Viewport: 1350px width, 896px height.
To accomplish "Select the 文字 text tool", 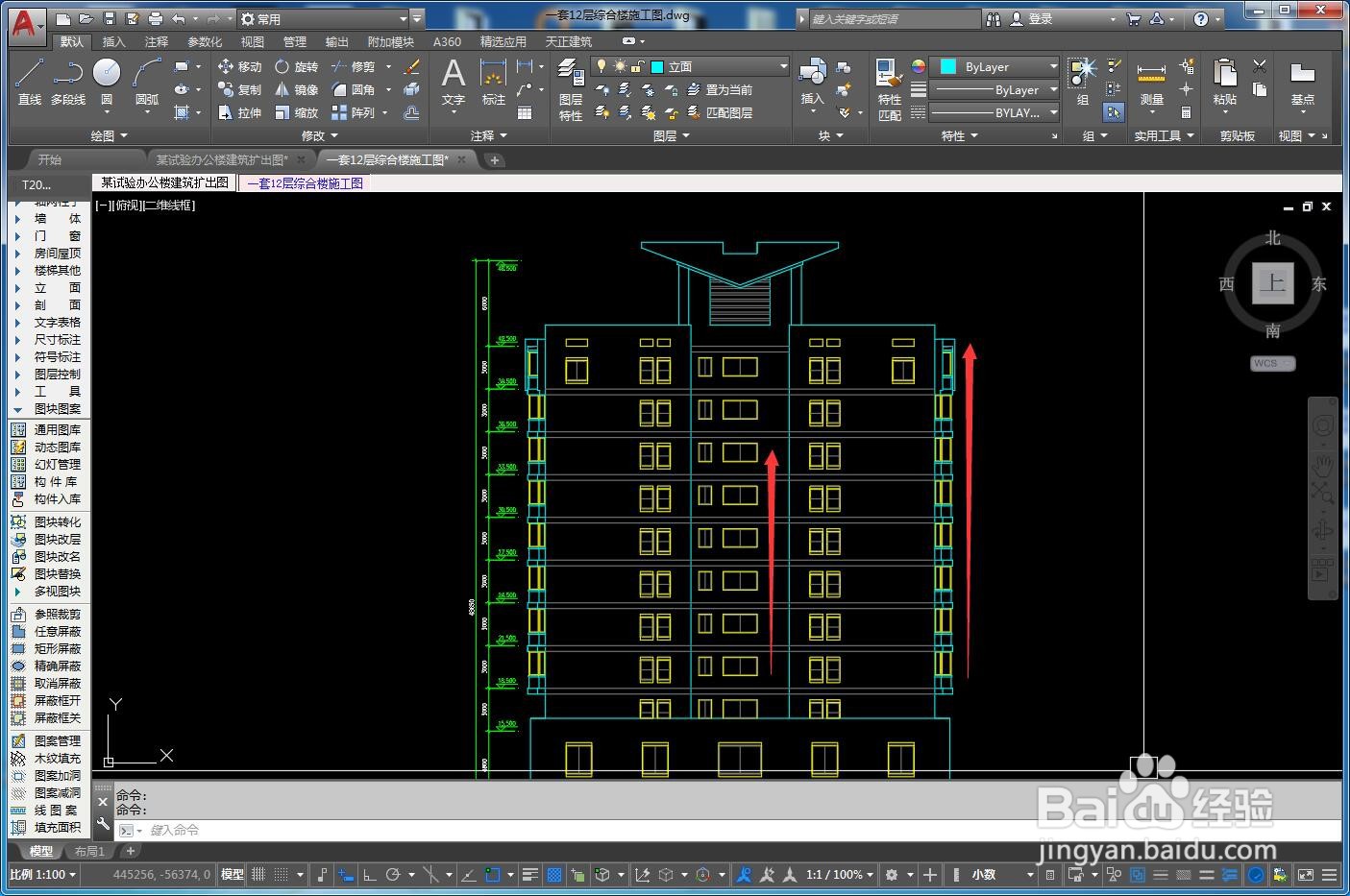I will pyautogui.click(x=454, y=82).
